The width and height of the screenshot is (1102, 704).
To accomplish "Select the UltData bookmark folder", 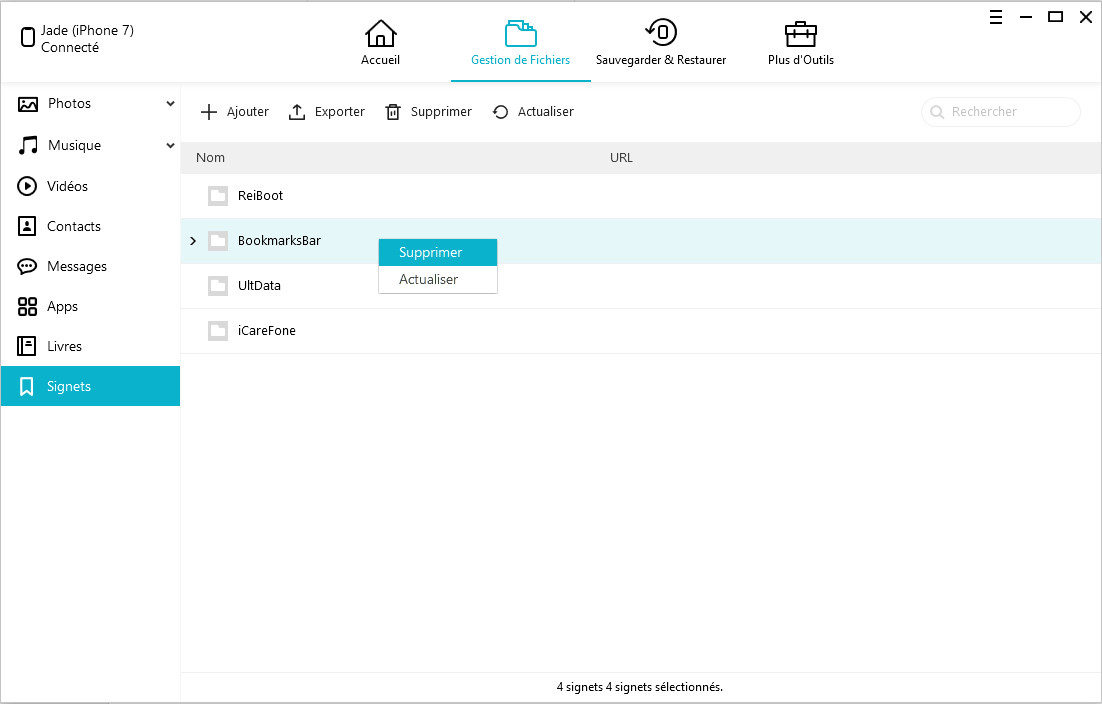I will point(641,286).
